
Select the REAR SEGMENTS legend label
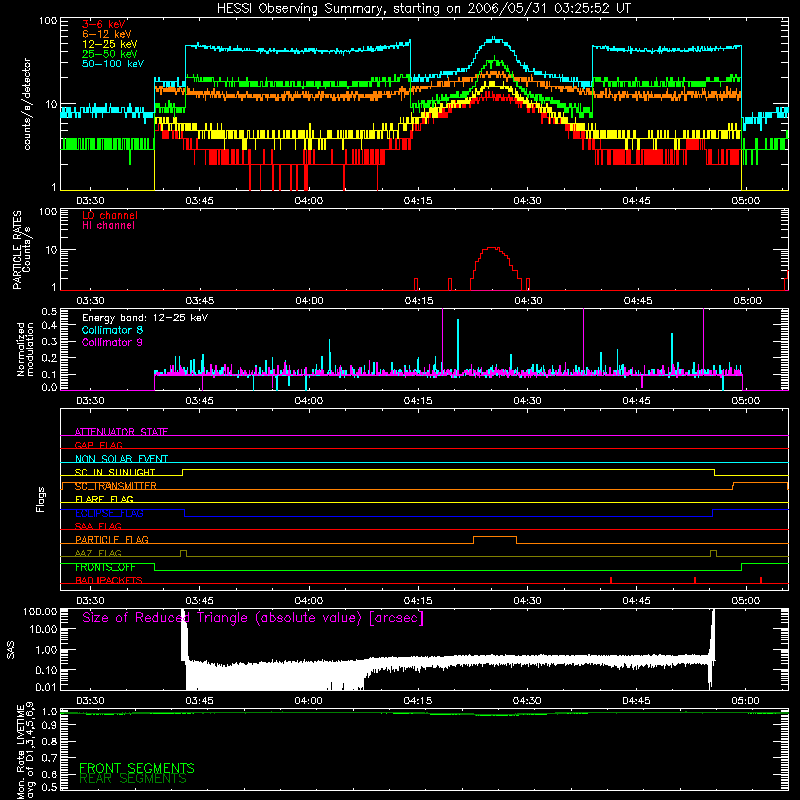pyautogui.click(x=133, y=779)
